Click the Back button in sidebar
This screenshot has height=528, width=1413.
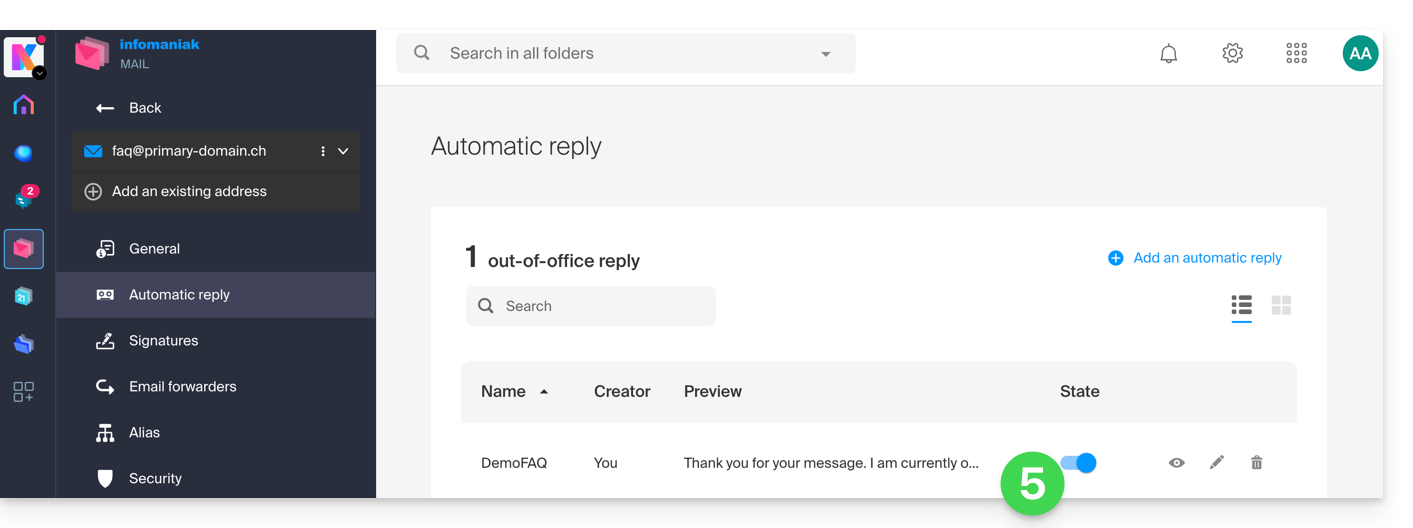128,108
